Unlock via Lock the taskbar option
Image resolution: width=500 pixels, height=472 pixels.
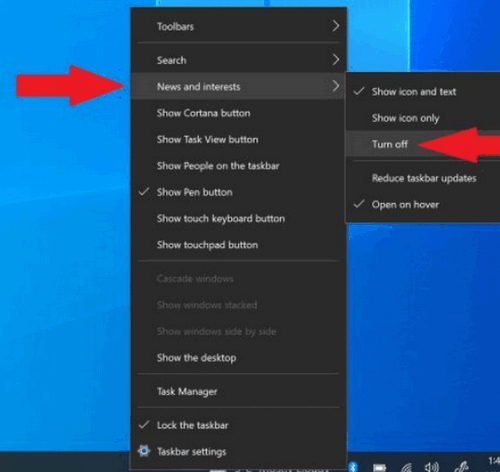(x=238, y=425)
